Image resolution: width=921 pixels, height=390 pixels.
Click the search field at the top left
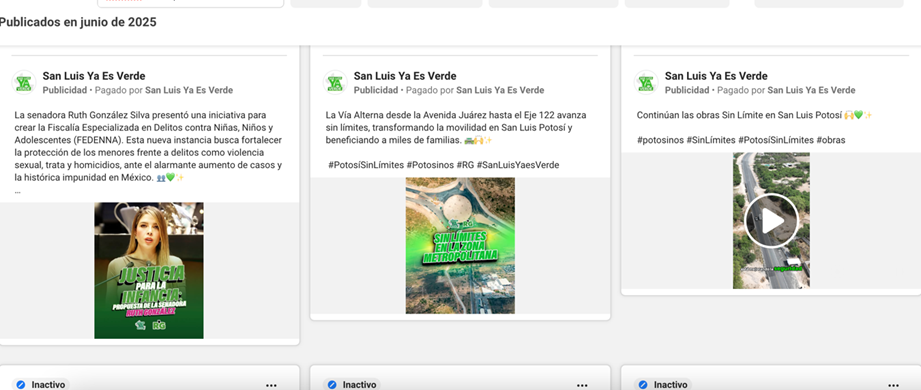click(x=190, y=3)
